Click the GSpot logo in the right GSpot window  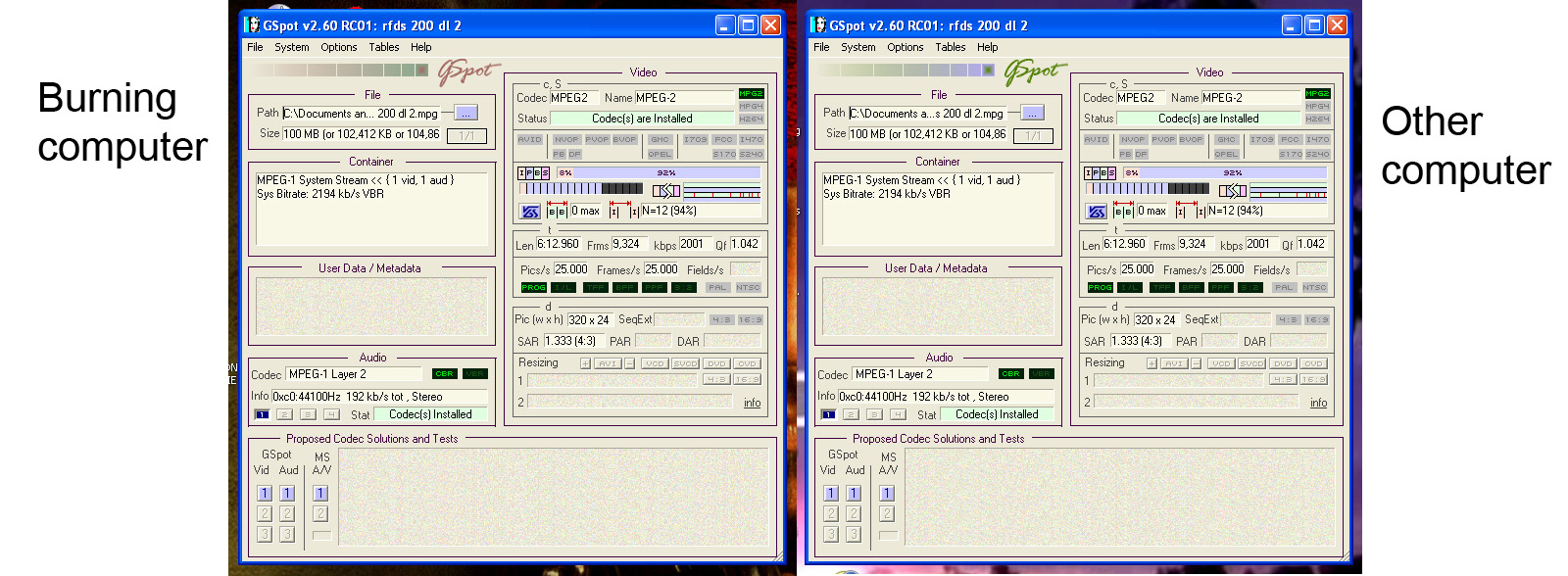click(x=1035, y=71)
